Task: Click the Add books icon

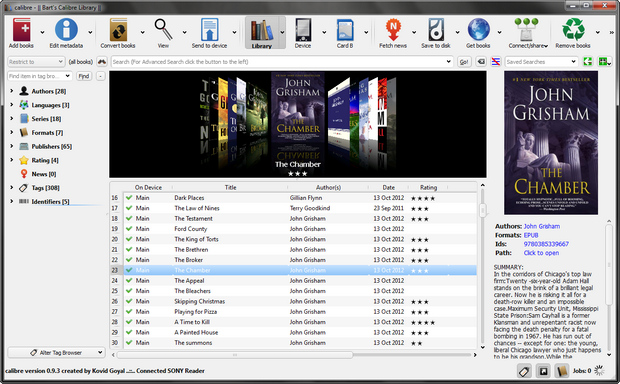Action: pyautogui.click(x=22, y=30)
